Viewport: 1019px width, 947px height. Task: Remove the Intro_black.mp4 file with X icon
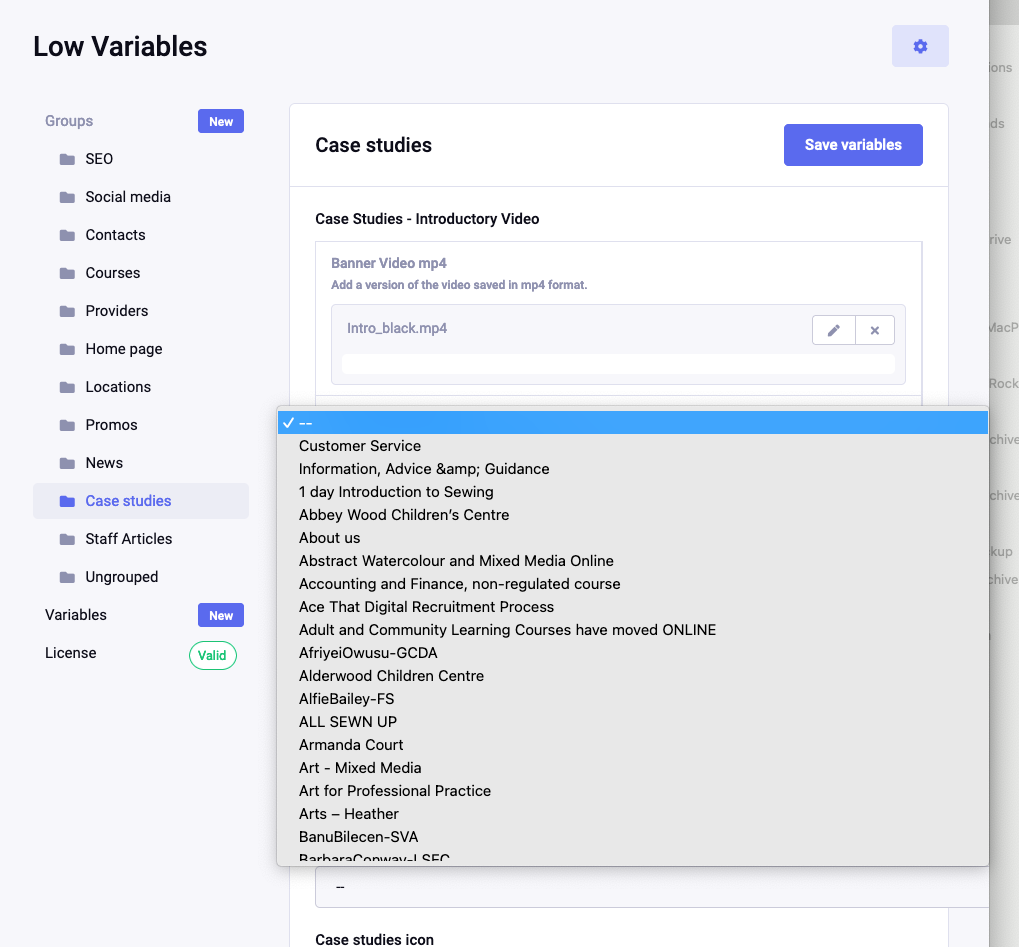click(875, 330)
